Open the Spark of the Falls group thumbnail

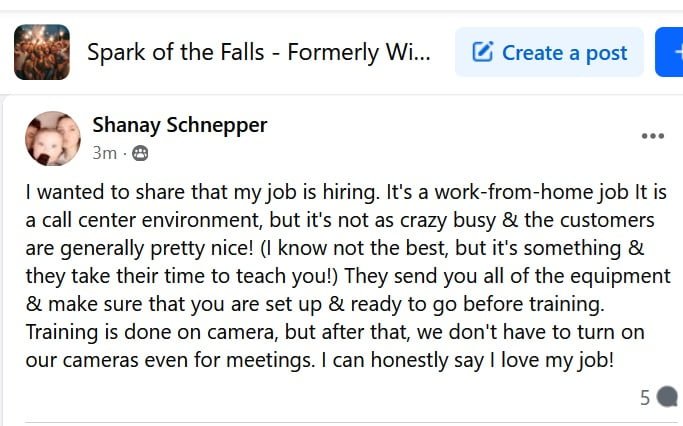tap(42, 52)
